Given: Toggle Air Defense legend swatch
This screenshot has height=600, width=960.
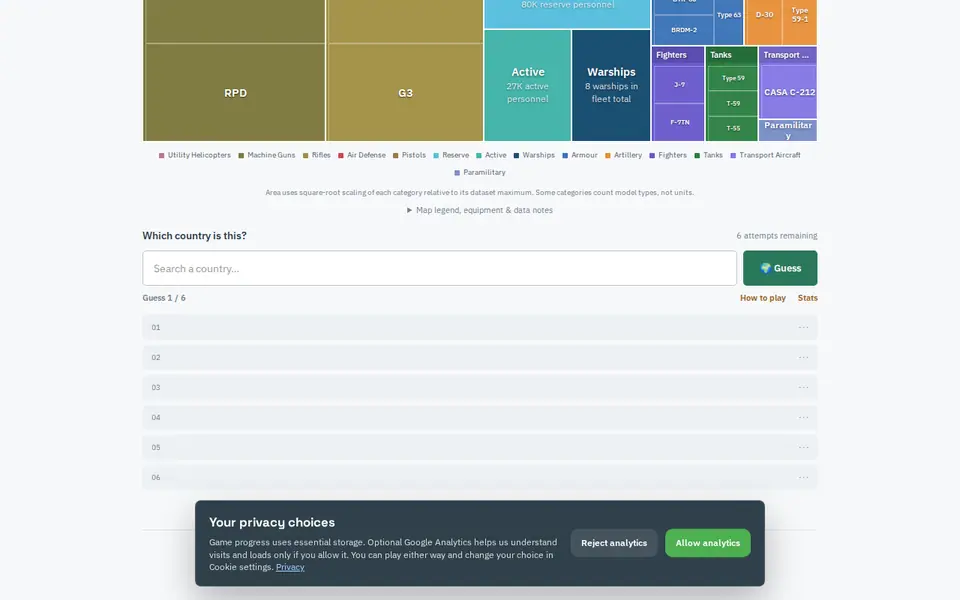Looking at the screenshot, I should pos(341,156).
